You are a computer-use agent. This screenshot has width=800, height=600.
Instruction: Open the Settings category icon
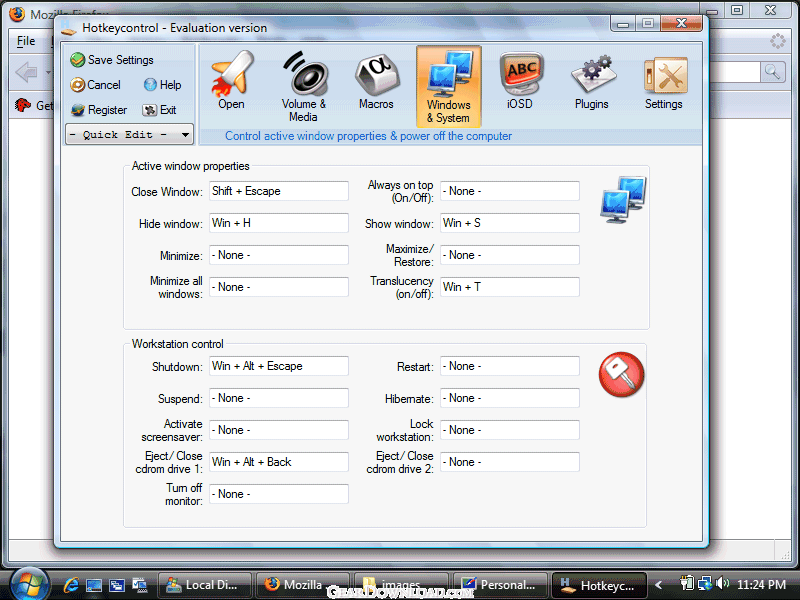664,82
